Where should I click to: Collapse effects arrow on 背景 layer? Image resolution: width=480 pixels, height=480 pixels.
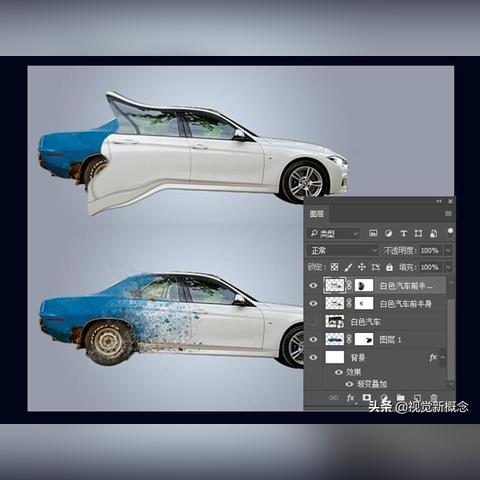(443, 357)
